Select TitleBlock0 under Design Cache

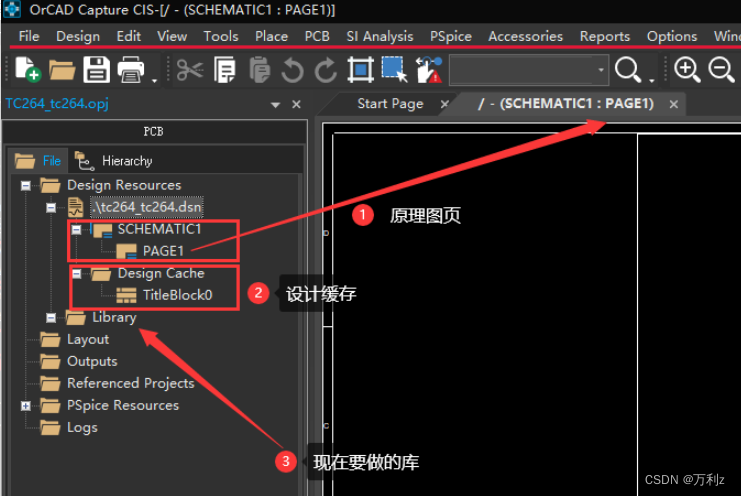[177, 295]
